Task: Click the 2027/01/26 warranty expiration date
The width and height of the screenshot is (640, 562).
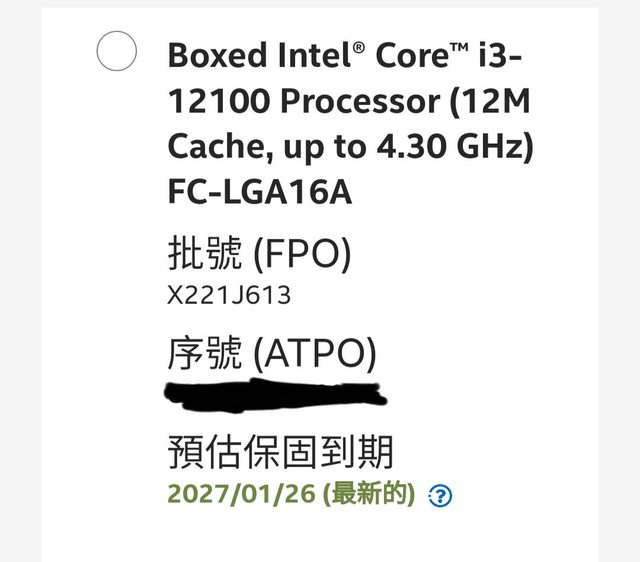Action: pyautogui.click(x=242, y=494)
